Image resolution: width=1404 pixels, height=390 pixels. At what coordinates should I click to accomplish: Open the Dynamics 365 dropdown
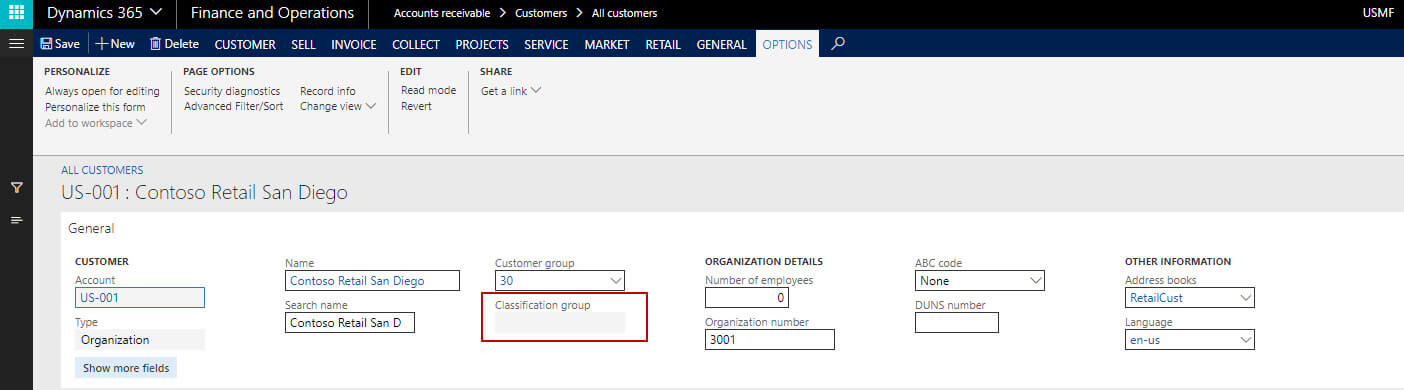[105, 14]
